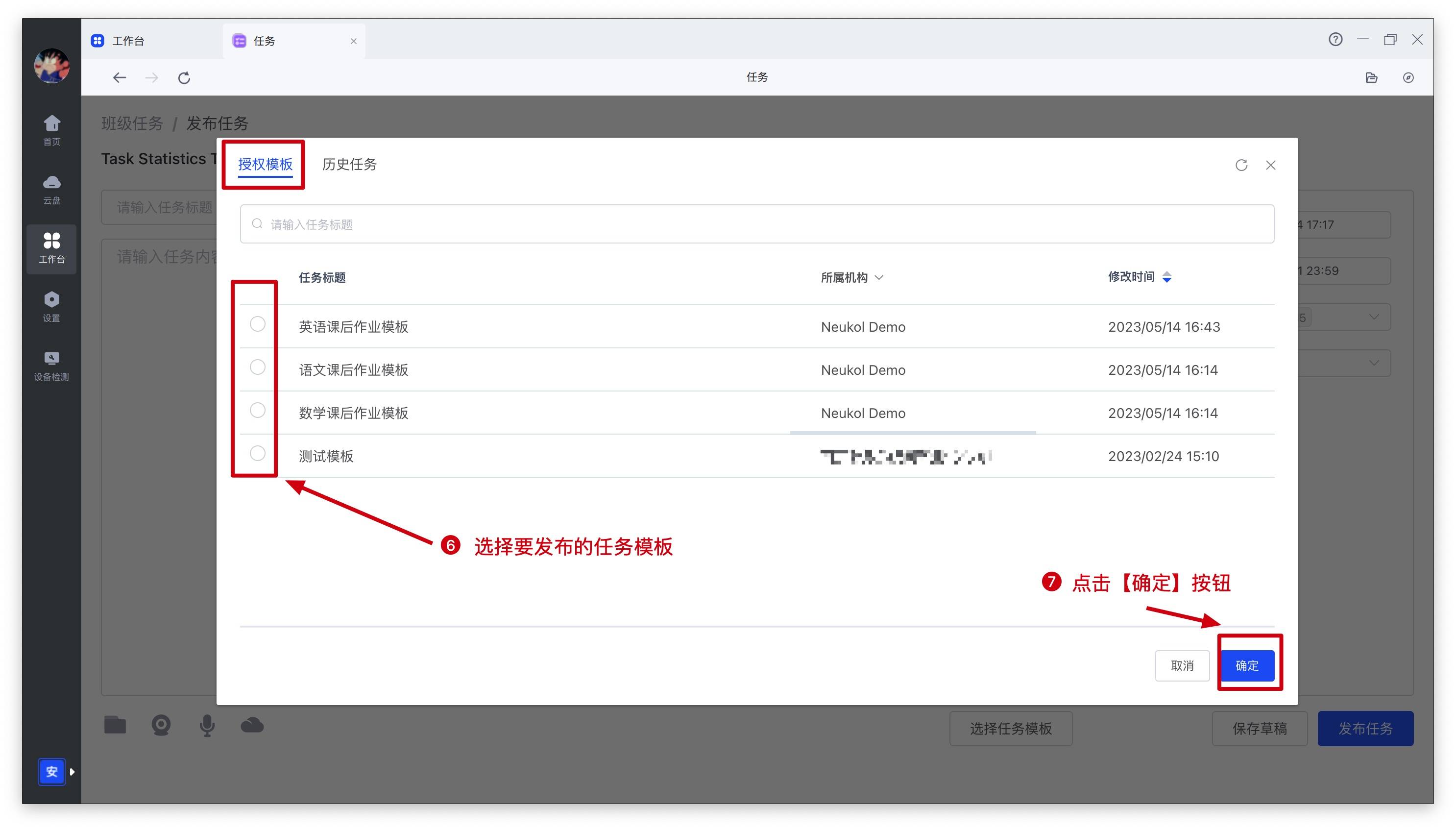Go forward with the right arrow
Image resolution: width=1456 pixels, height=830 pixels.
pos(151,77)
